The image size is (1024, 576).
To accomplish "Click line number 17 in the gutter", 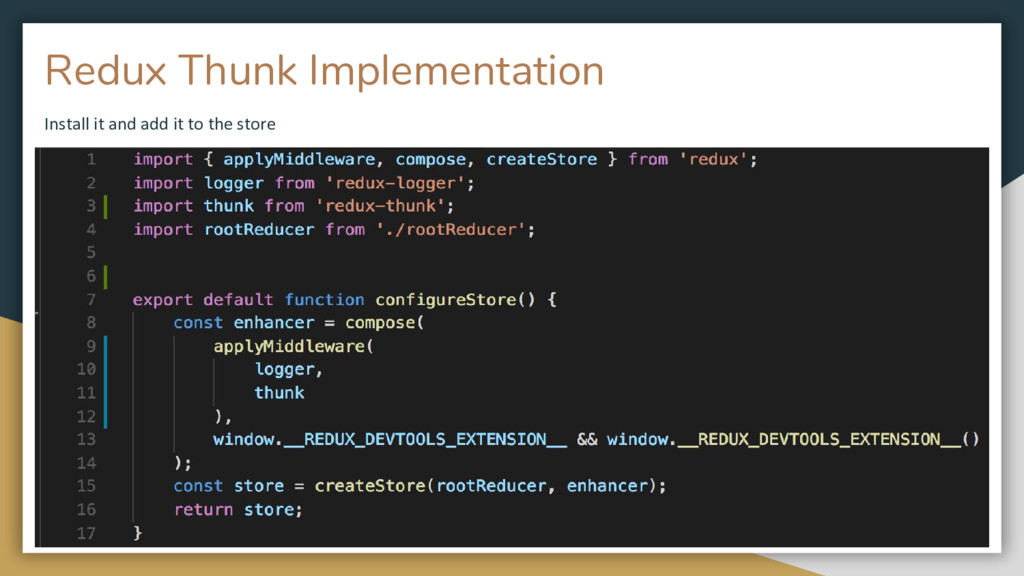I will (x=86, y=533).
